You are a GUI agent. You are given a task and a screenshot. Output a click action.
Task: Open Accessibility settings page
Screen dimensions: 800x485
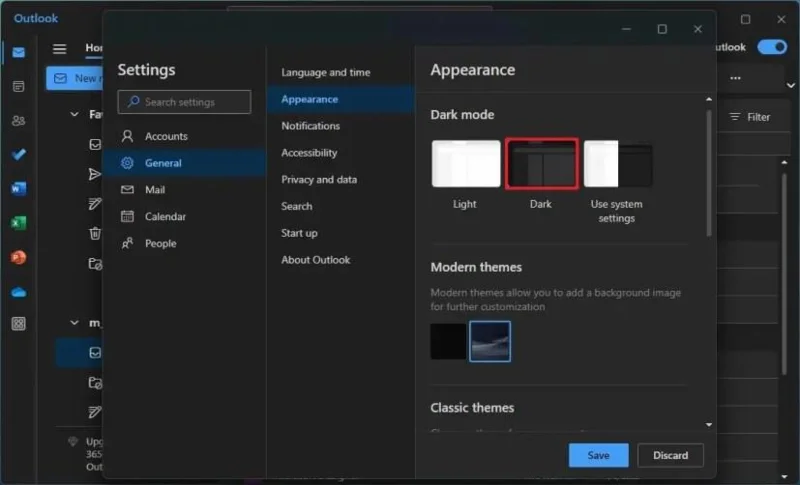(x=341, y=152)
